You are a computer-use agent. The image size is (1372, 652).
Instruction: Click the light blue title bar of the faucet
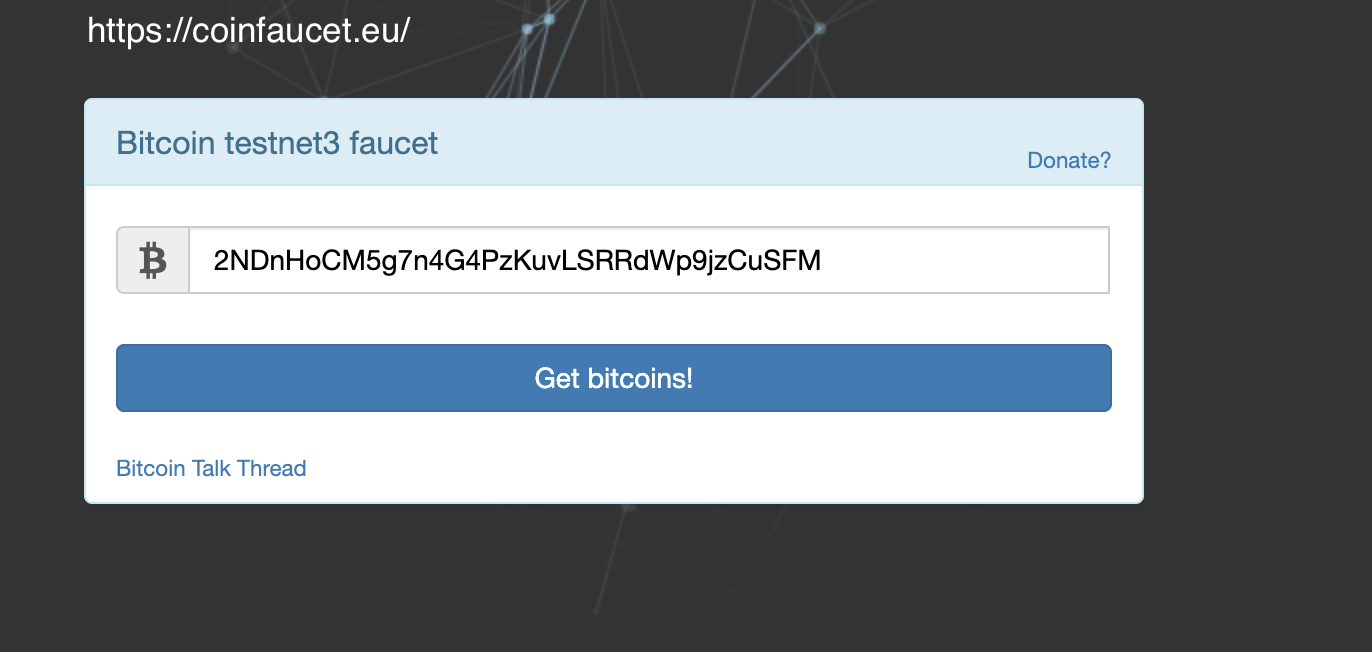click(x=700, y=142)
